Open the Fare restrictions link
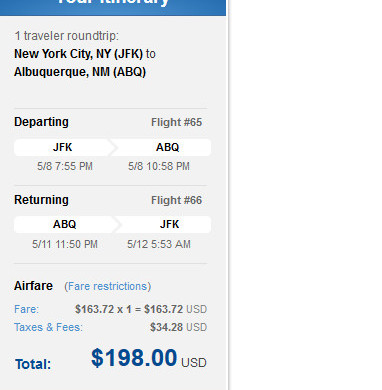The height and width of the screenshot is (390, 382). 107,286
